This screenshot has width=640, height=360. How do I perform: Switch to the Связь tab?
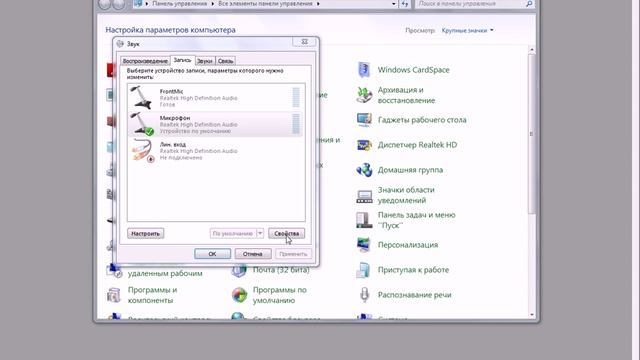[225, 61]
